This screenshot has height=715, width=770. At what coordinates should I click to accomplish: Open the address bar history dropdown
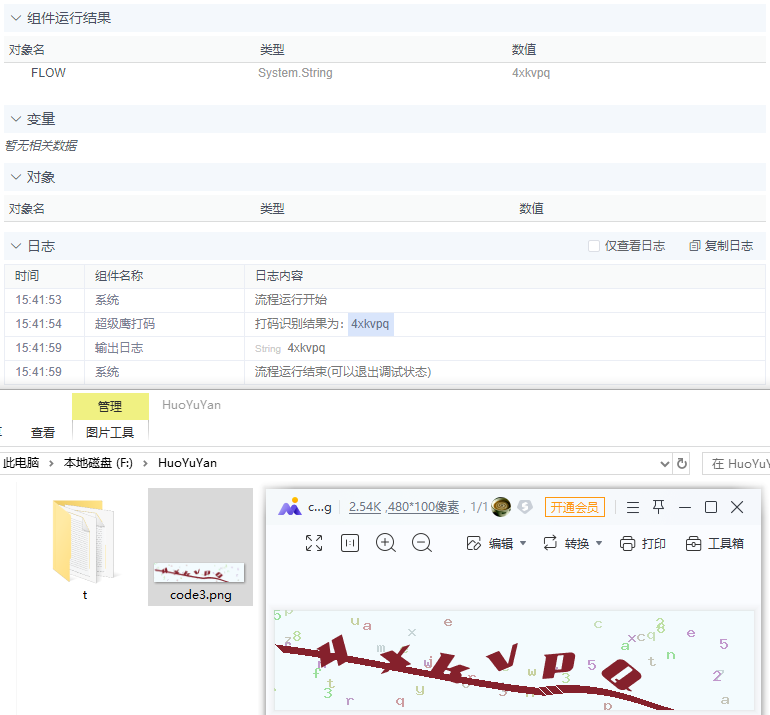coord(664,464)
